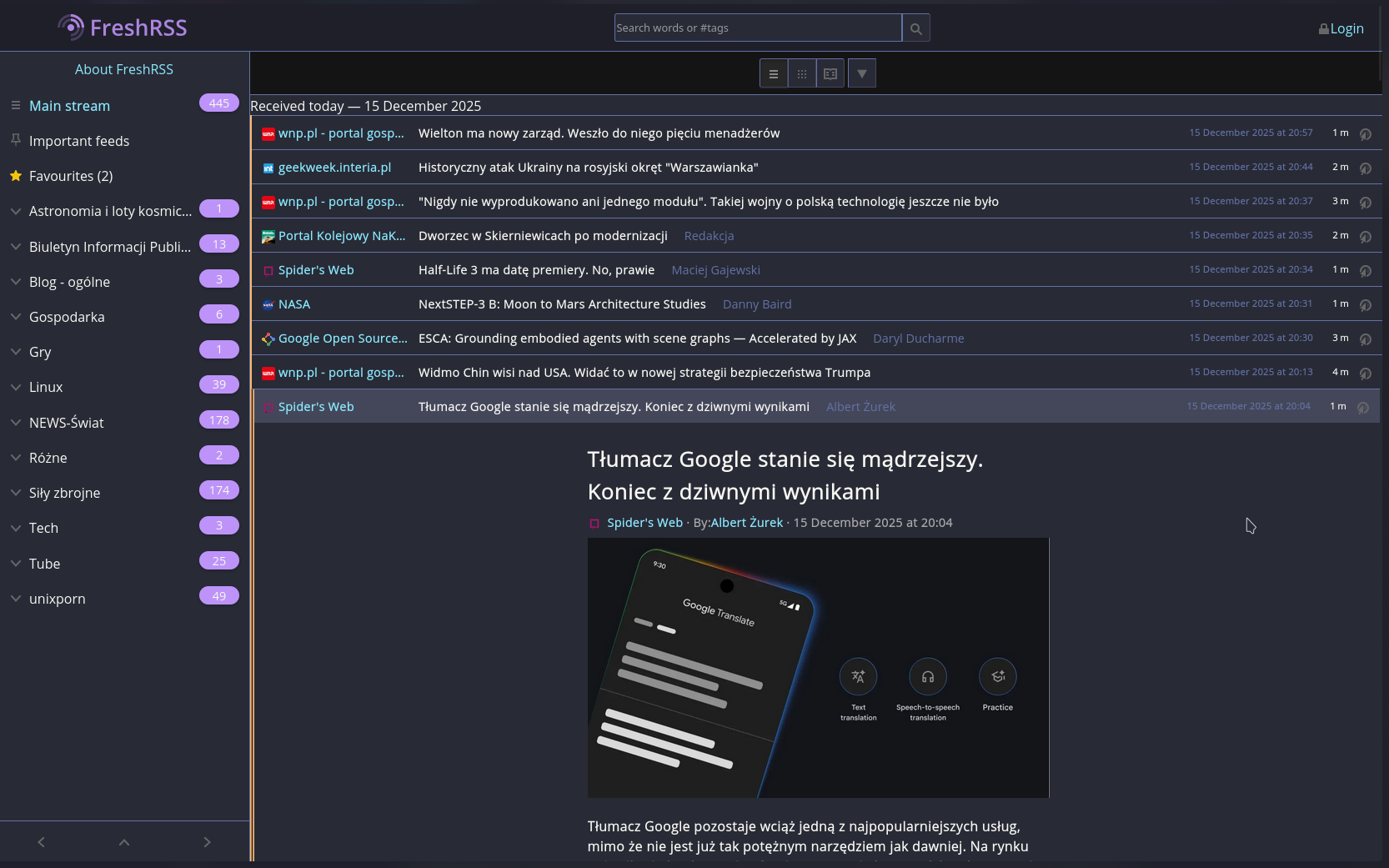This screenshot has width=1389, height=868.
Task: Click the Important feeds pin icon
Action: [15, 140]
